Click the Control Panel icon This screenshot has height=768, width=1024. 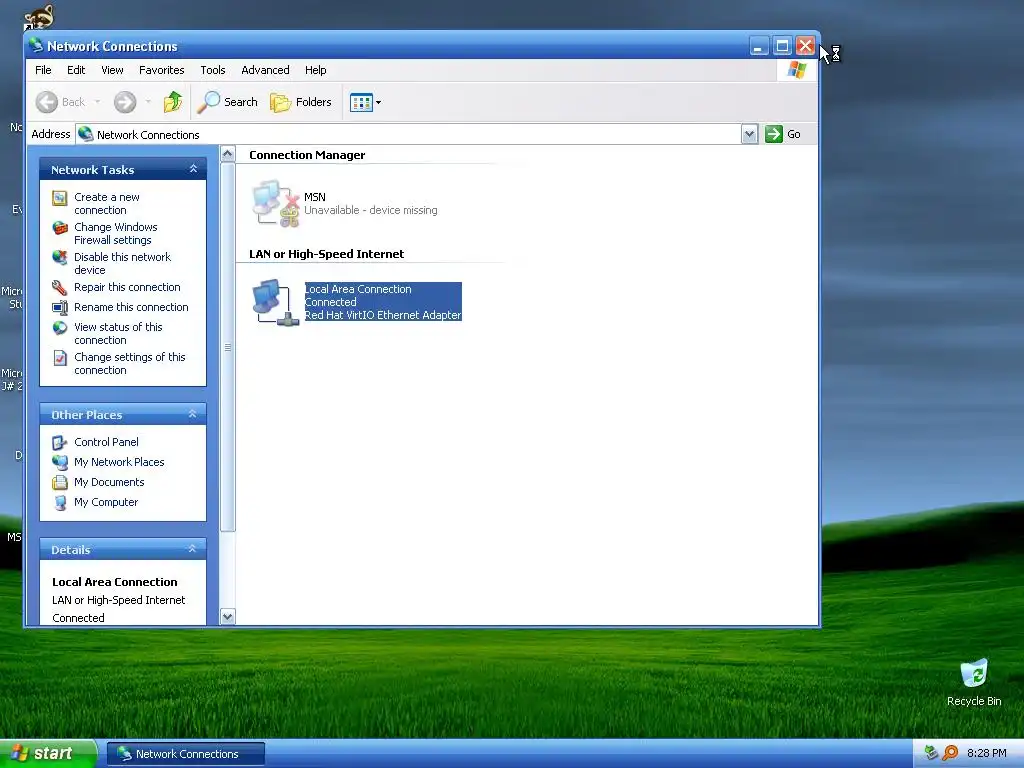(59, 443)
